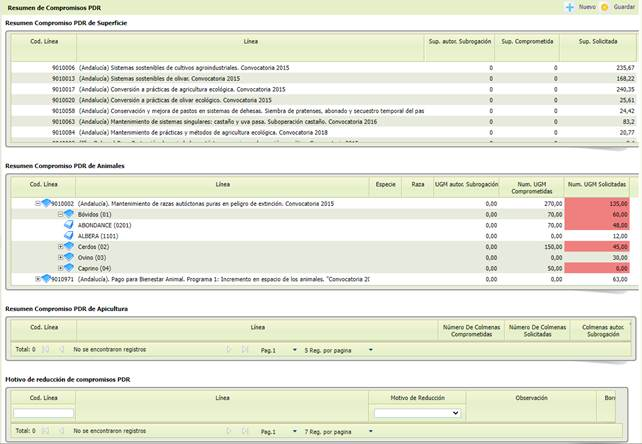Select the ABONDANCE (0201) breed icon
This screenshot has width=642, height=444.
click(x=69, y=225)
